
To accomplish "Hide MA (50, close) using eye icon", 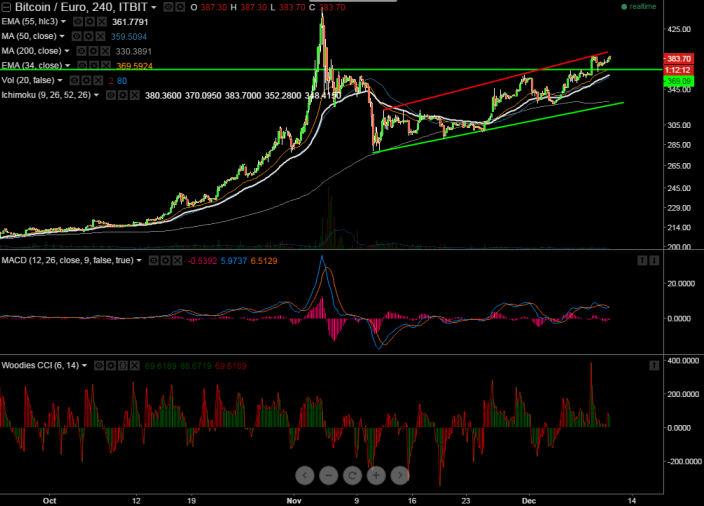I will tap(77, 36).
